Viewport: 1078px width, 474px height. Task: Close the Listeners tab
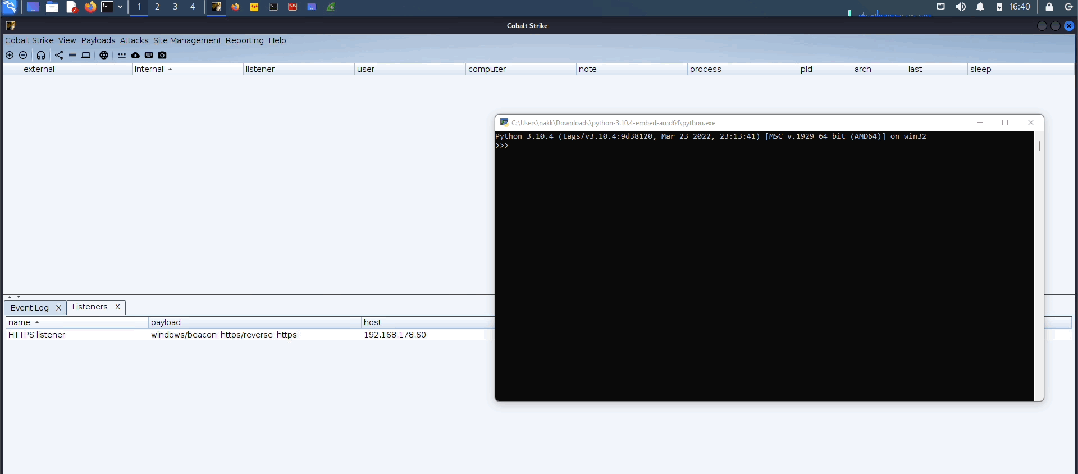tap(118, 307)
